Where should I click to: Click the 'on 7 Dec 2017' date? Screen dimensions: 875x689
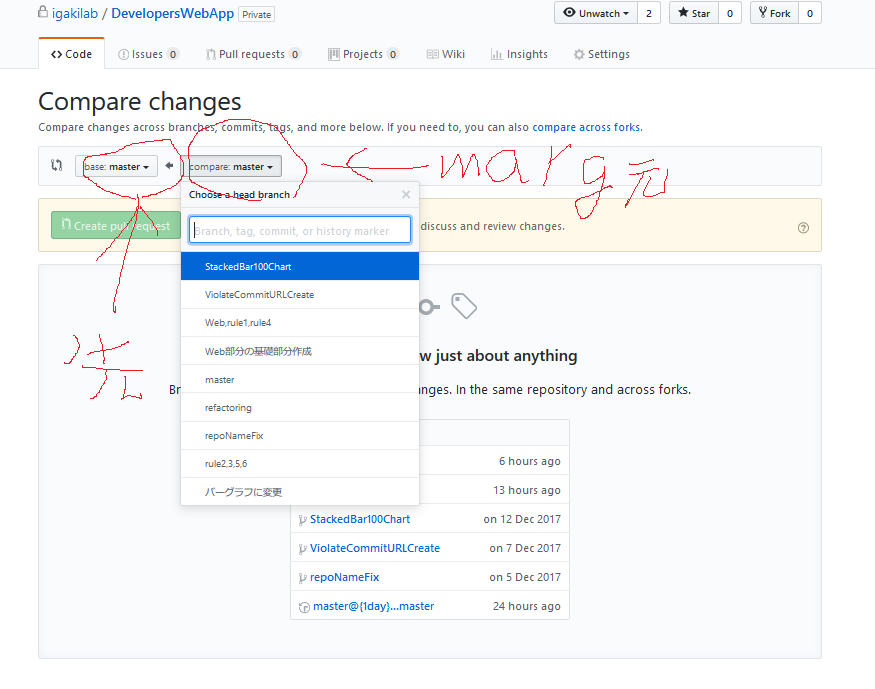click(525, 548)
